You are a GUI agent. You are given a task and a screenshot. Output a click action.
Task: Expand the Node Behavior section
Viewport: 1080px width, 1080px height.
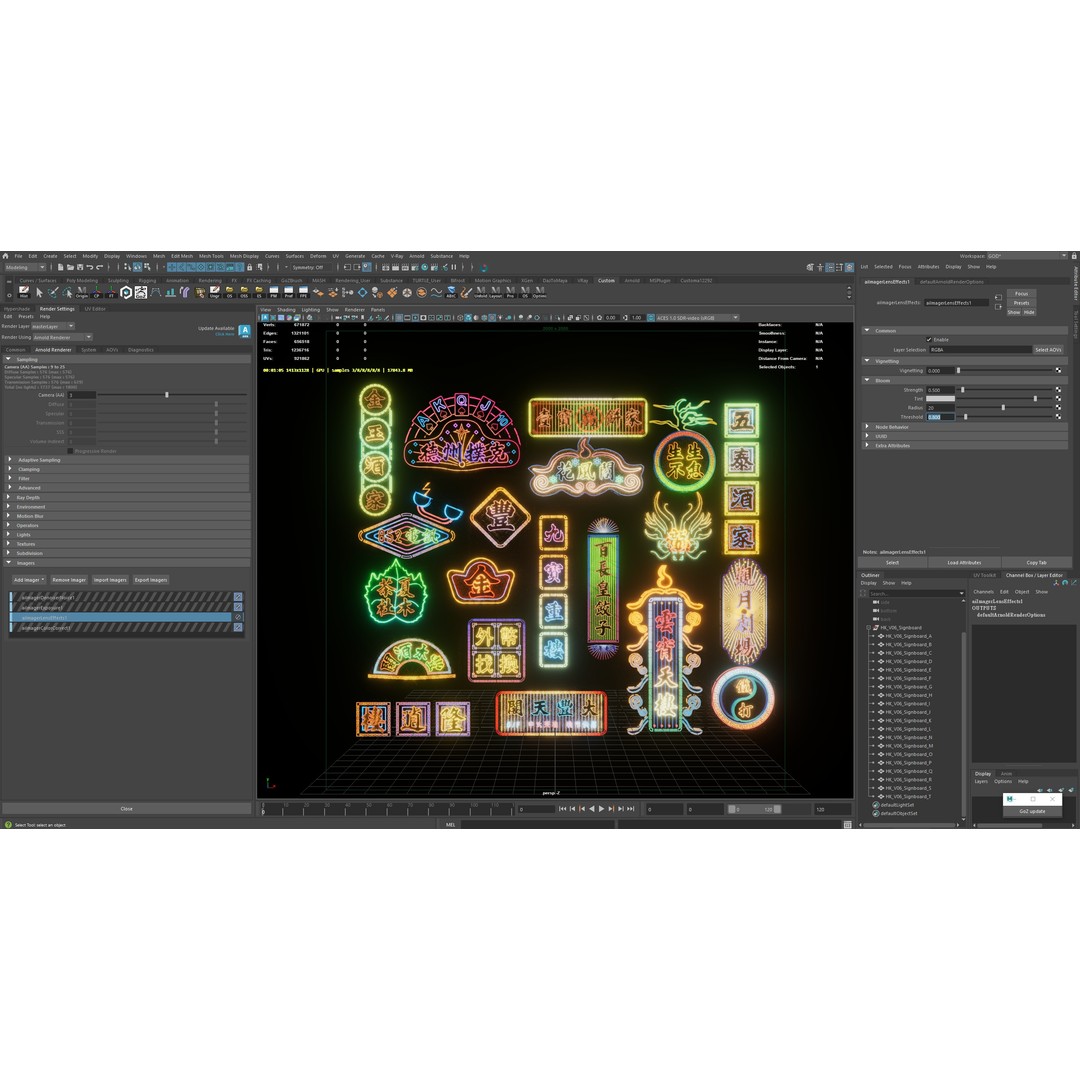pos(867,426)
